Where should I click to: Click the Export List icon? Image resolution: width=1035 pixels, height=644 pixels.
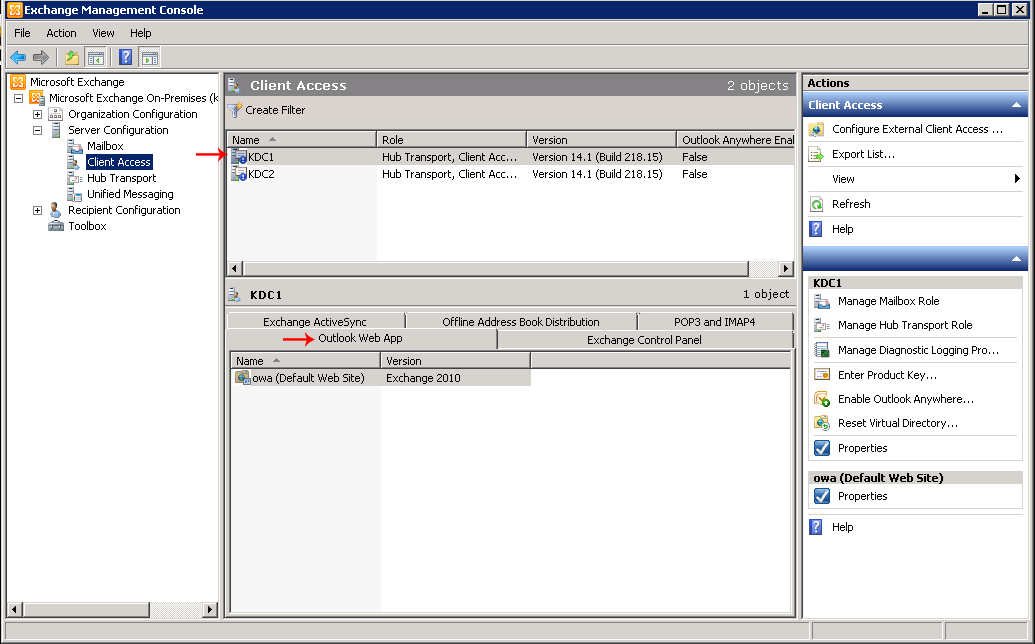pos(817,154)
